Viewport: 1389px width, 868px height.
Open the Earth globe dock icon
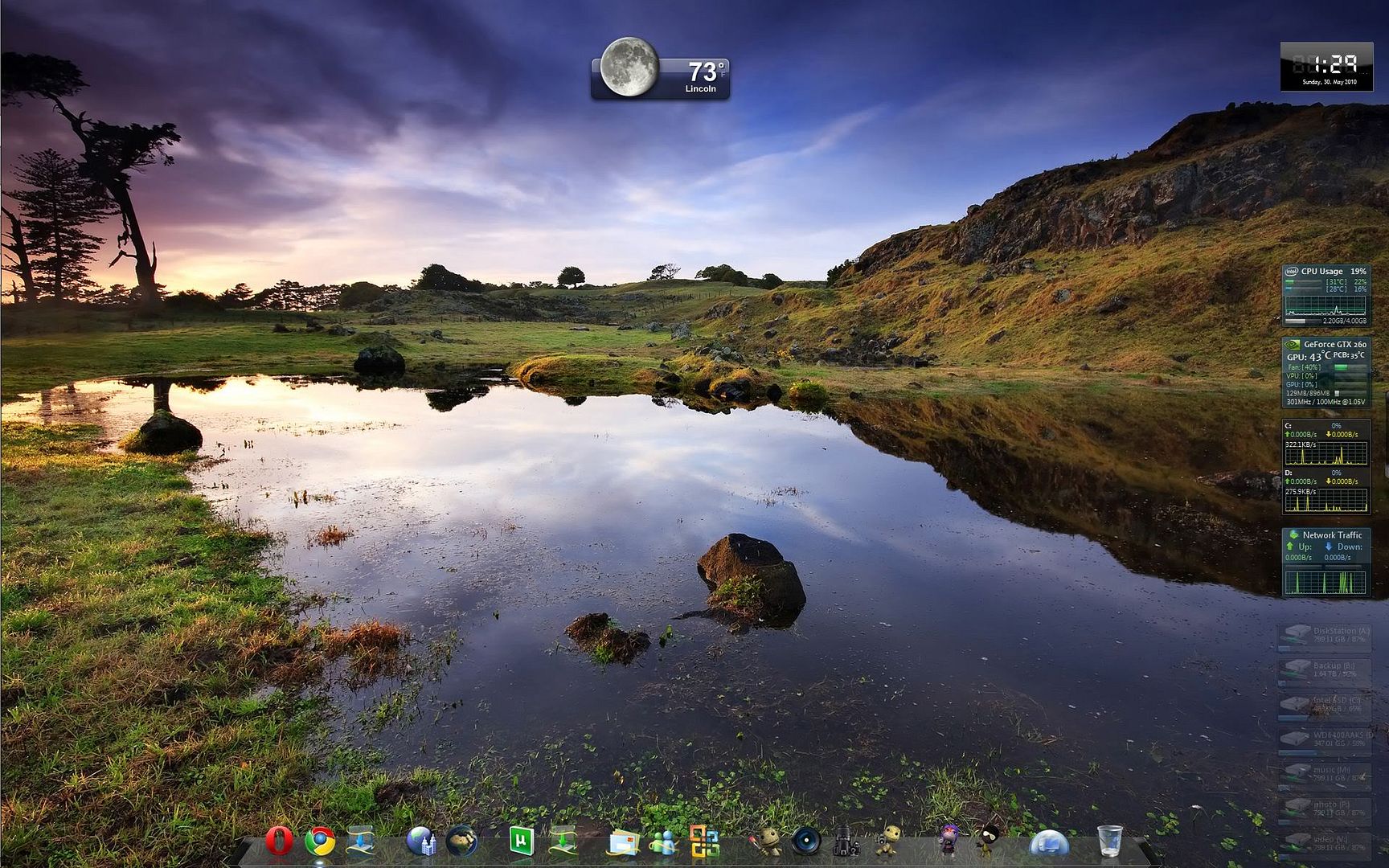click(x=462, y=841)
